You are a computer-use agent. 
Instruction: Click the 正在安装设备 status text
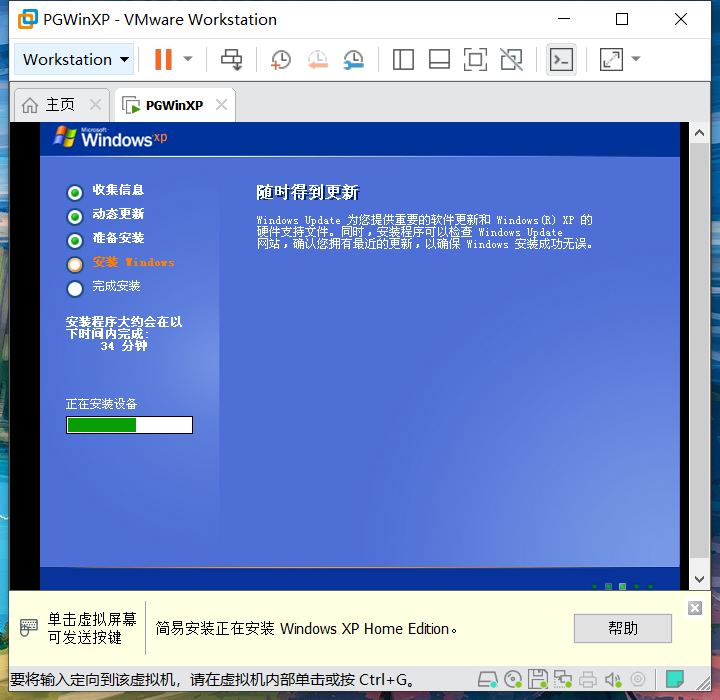[101, 404]
